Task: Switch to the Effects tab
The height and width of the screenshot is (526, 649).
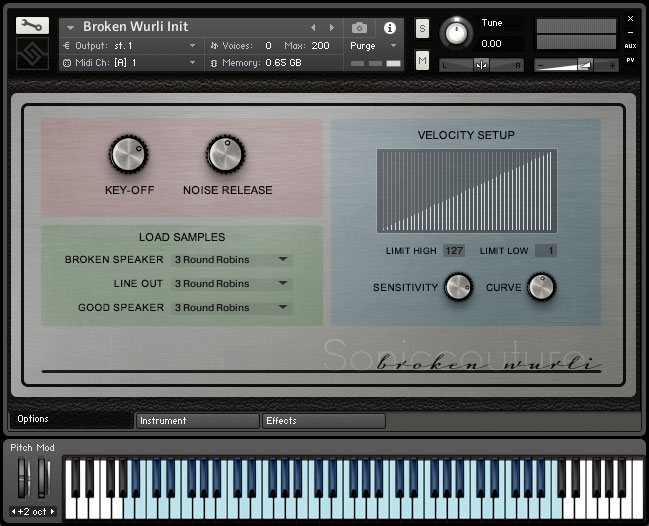Action: click(324, 421)
